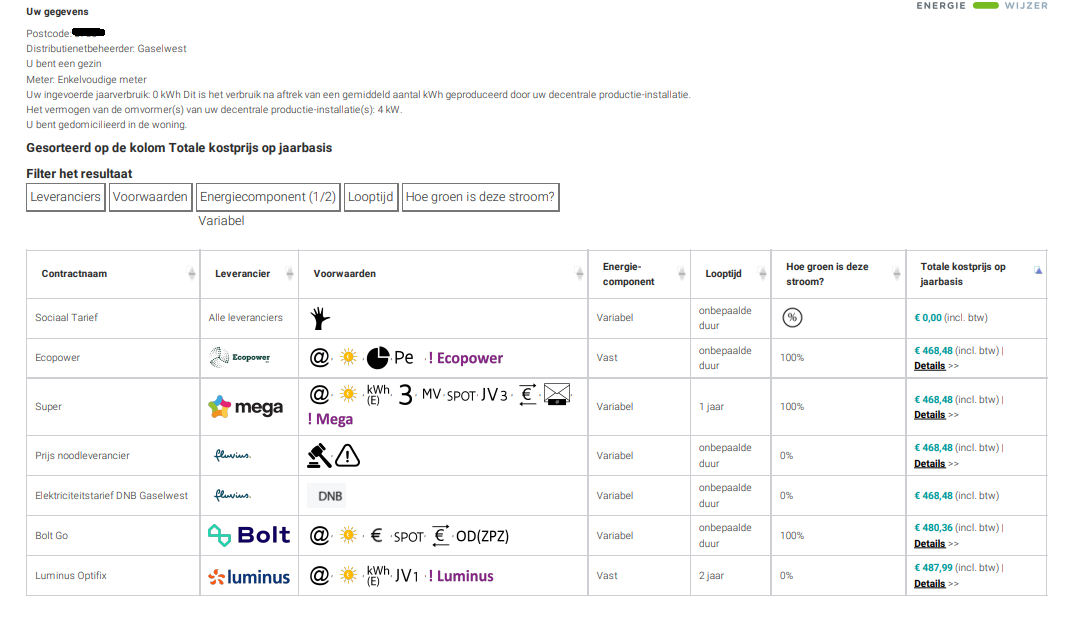The height and width of the screenshot is (634, 1080).
Task: Click the pie chart icon in Ecopower row
Action: 377,358
